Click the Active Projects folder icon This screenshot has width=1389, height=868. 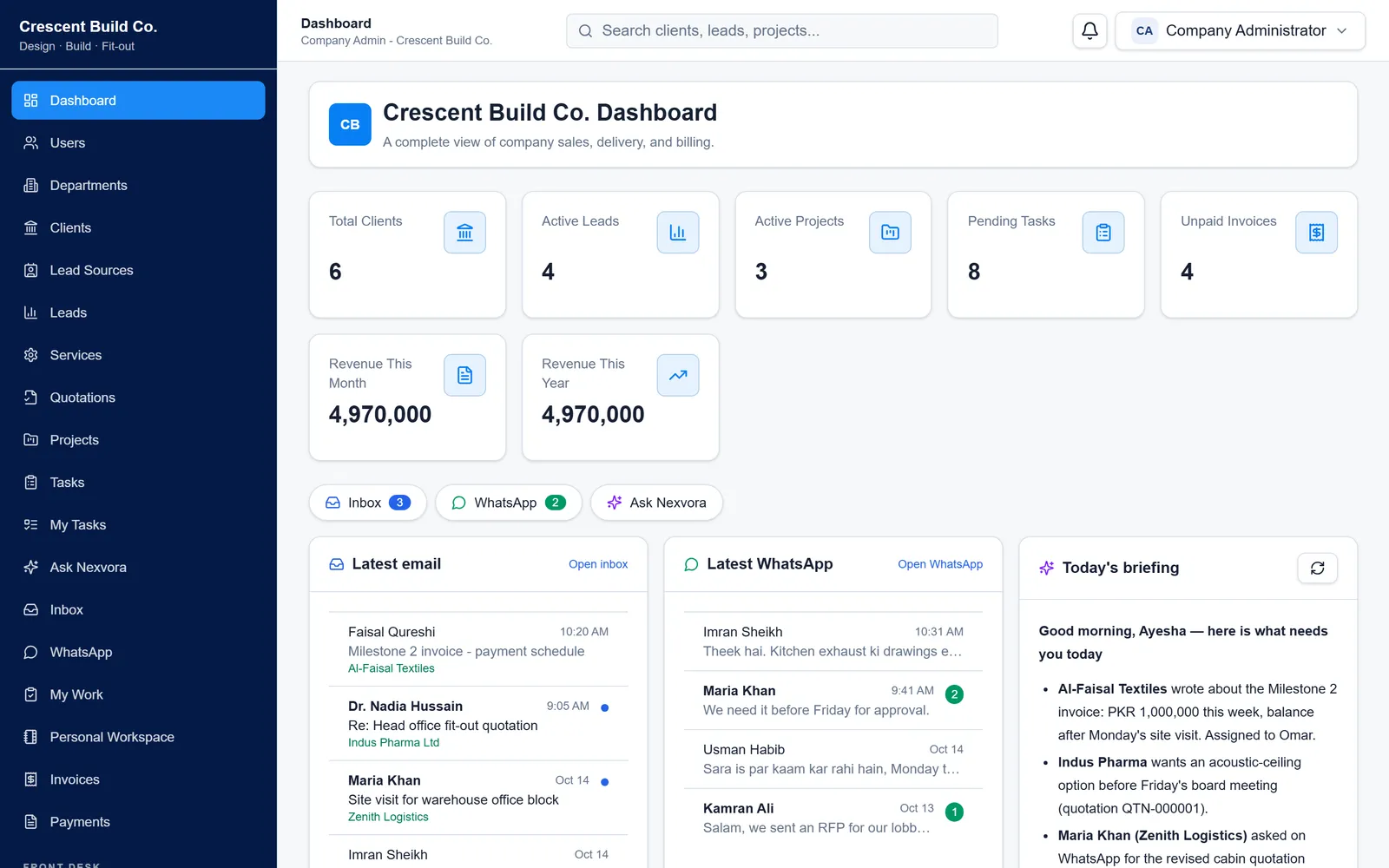click(x=890, y=233)
